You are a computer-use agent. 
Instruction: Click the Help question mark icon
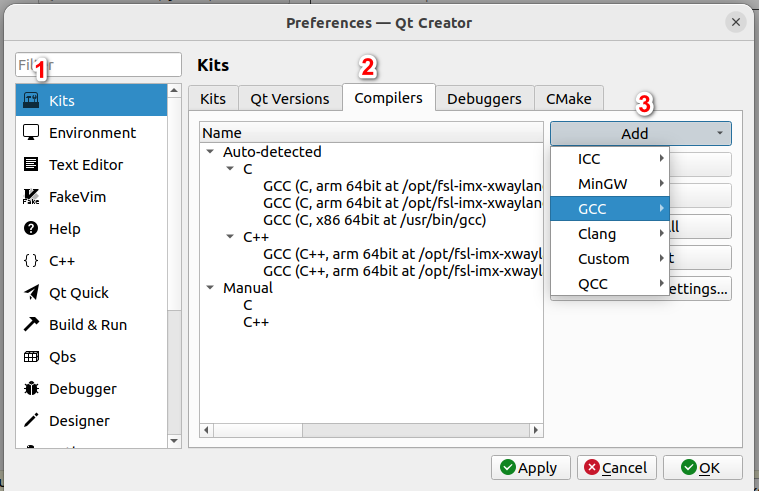coord(31,229)
